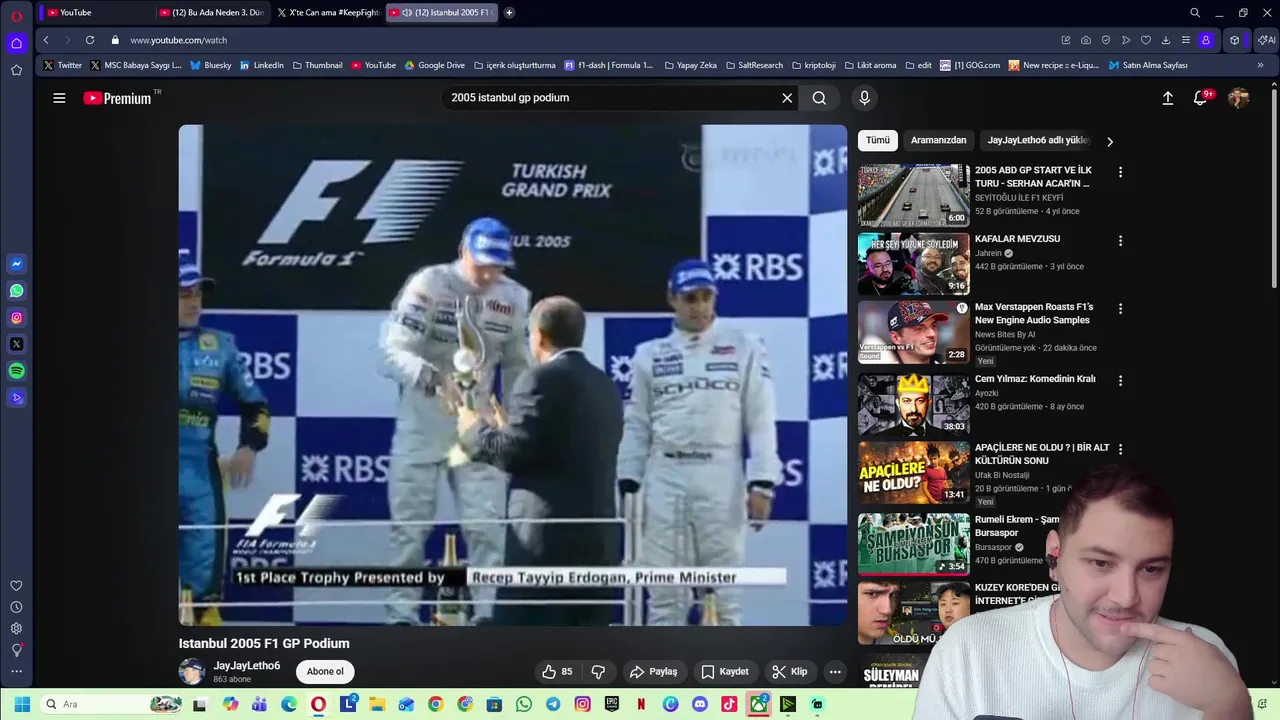Open YouTube notifications bell
This screenshot has width=1280, height=720.
click(1201, 98)
